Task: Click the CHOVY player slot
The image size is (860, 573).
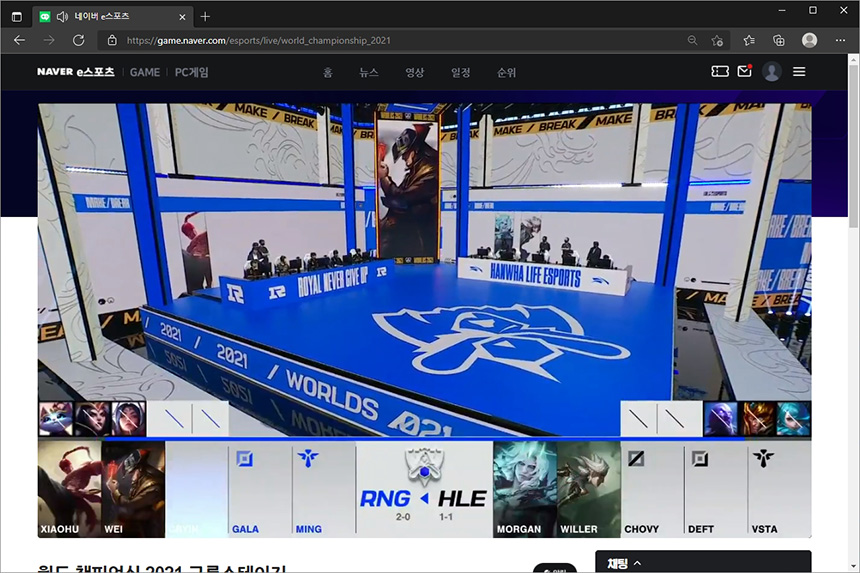Action: click(652, 489)
